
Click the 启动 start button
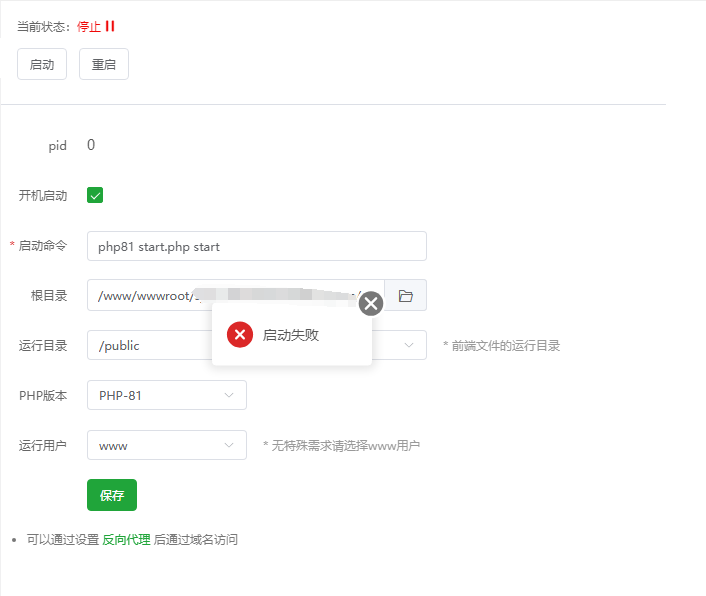(x=42, y=64)
